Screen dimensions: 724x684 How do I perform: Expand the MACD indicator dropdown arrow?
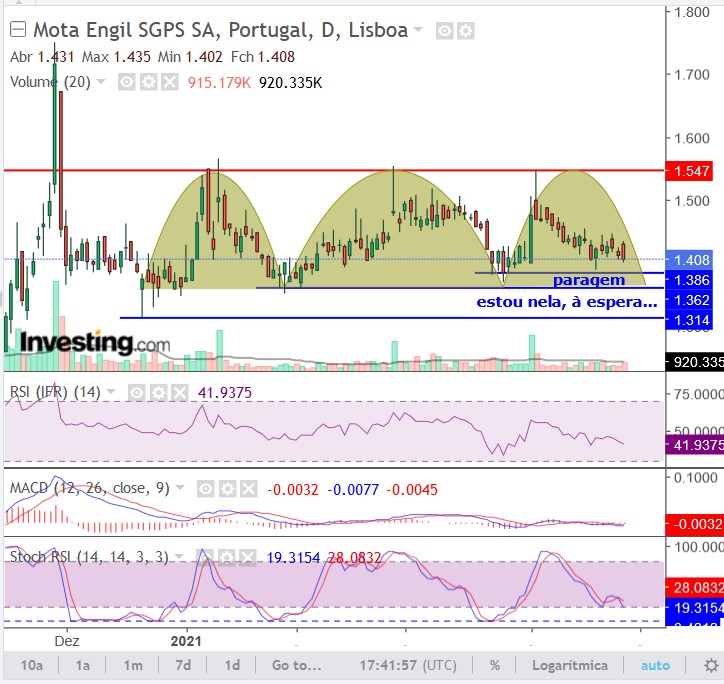tap(181, 488)
